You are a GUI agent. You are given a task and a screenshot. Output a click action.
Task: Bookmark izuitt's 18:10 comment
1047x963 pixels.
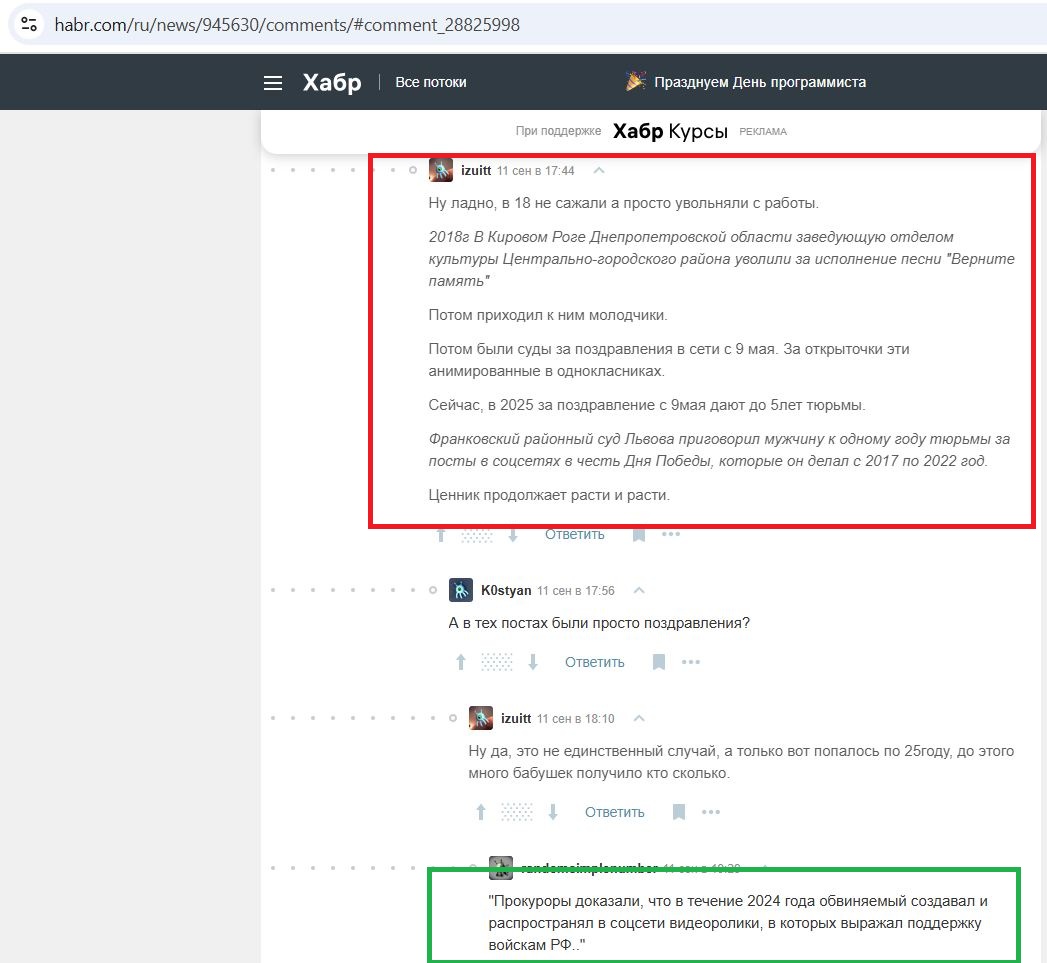(679, 812)
